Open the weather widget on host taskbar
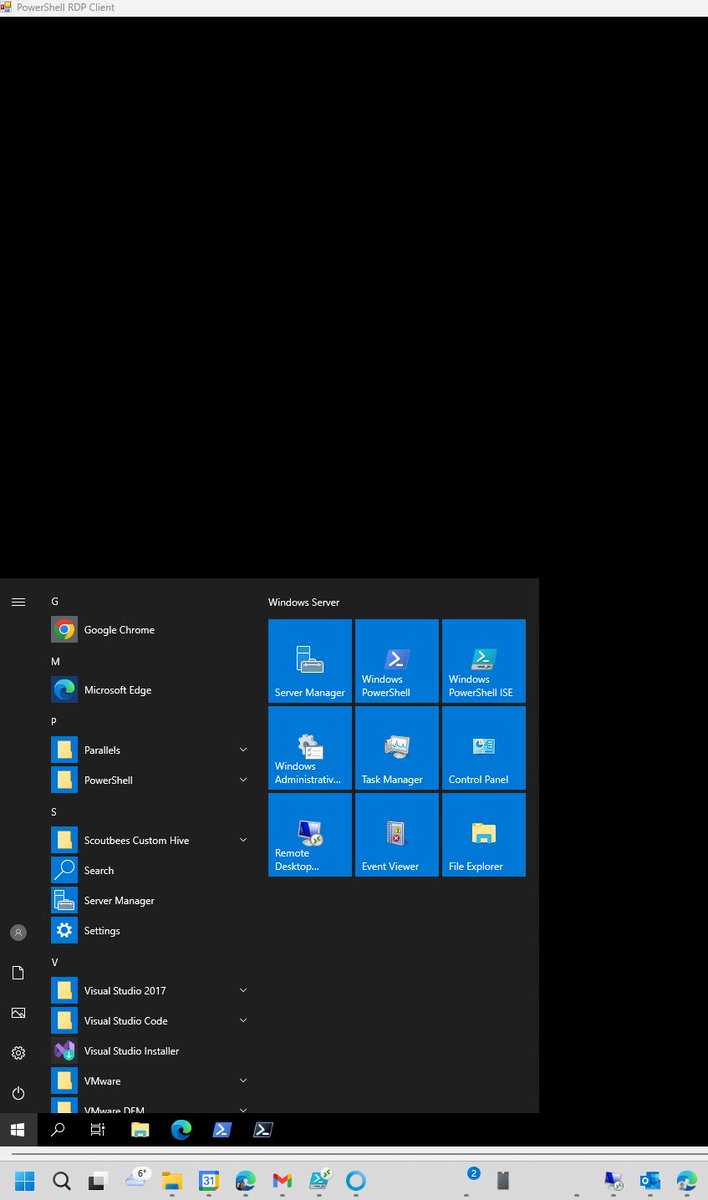The width and height of the screenshot is (708, 1200). coord(136,1180)
